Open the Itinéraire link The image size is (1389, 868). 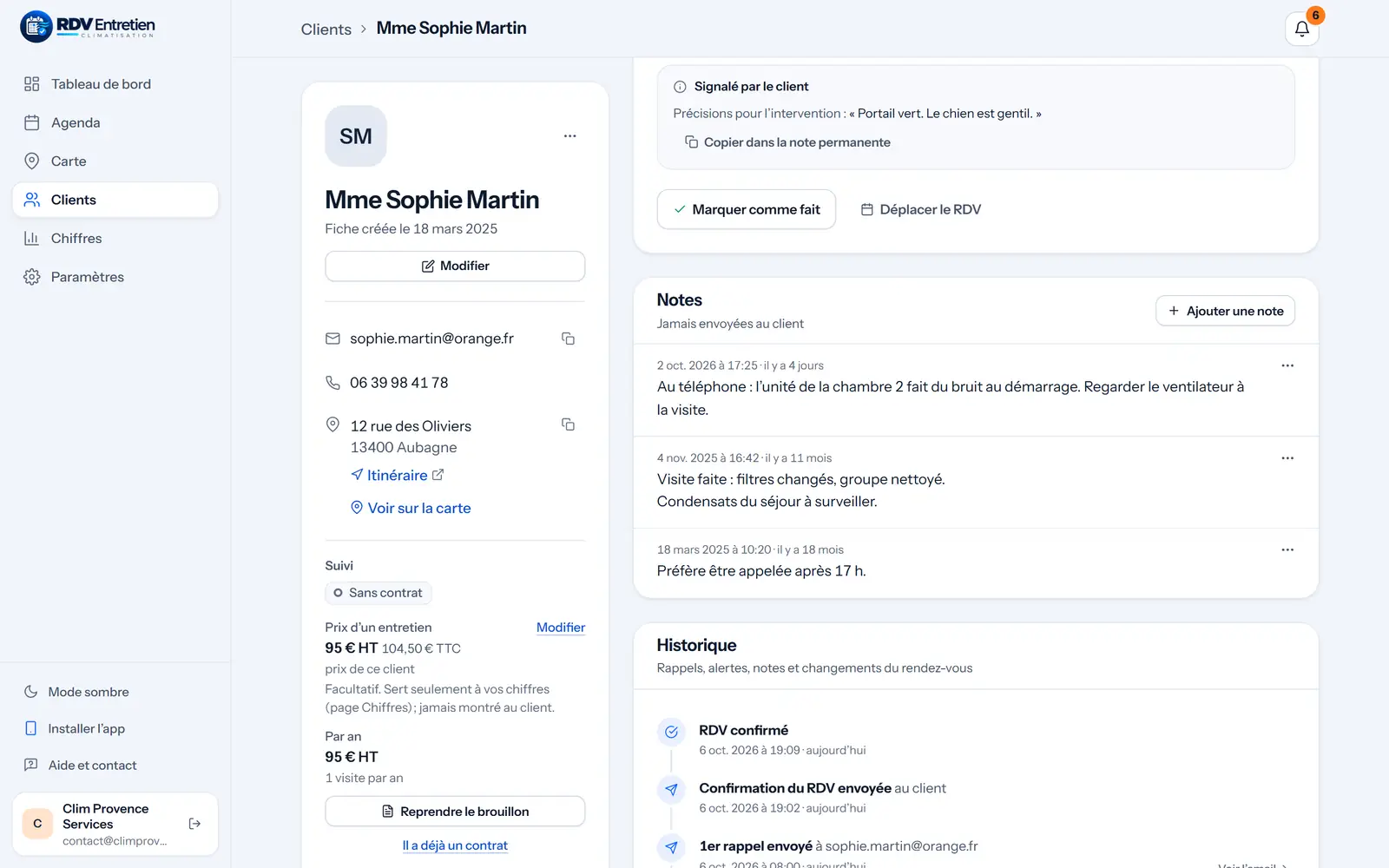click(397, 475)
